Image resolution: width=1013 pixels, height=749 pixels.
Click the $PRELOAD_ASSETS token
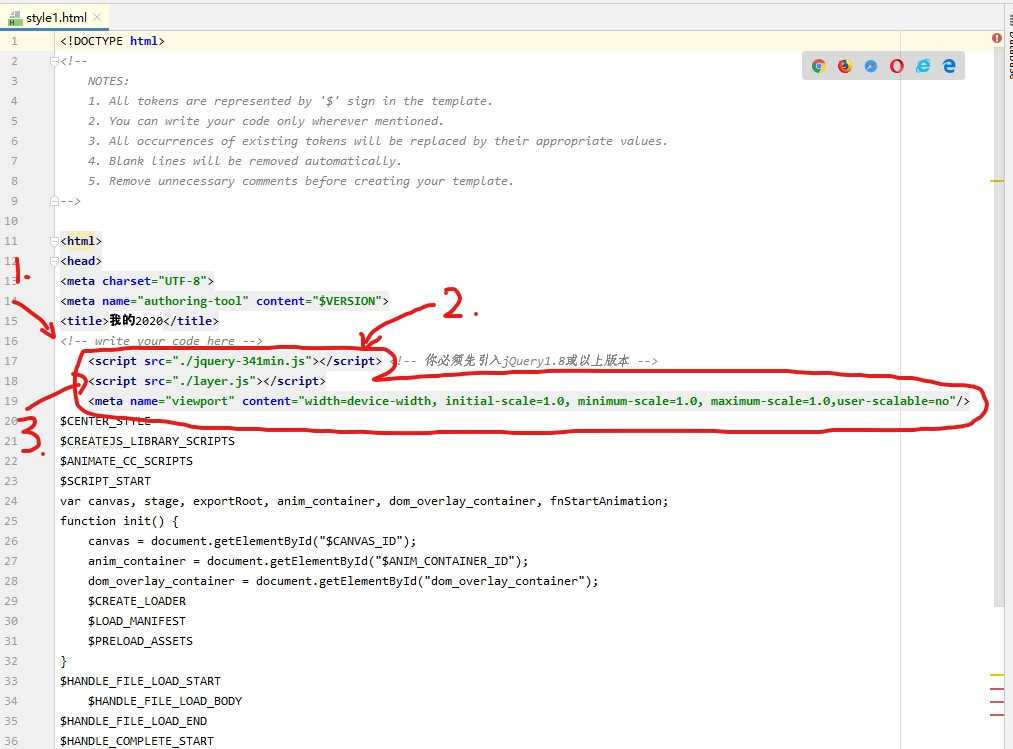point(140,641)
